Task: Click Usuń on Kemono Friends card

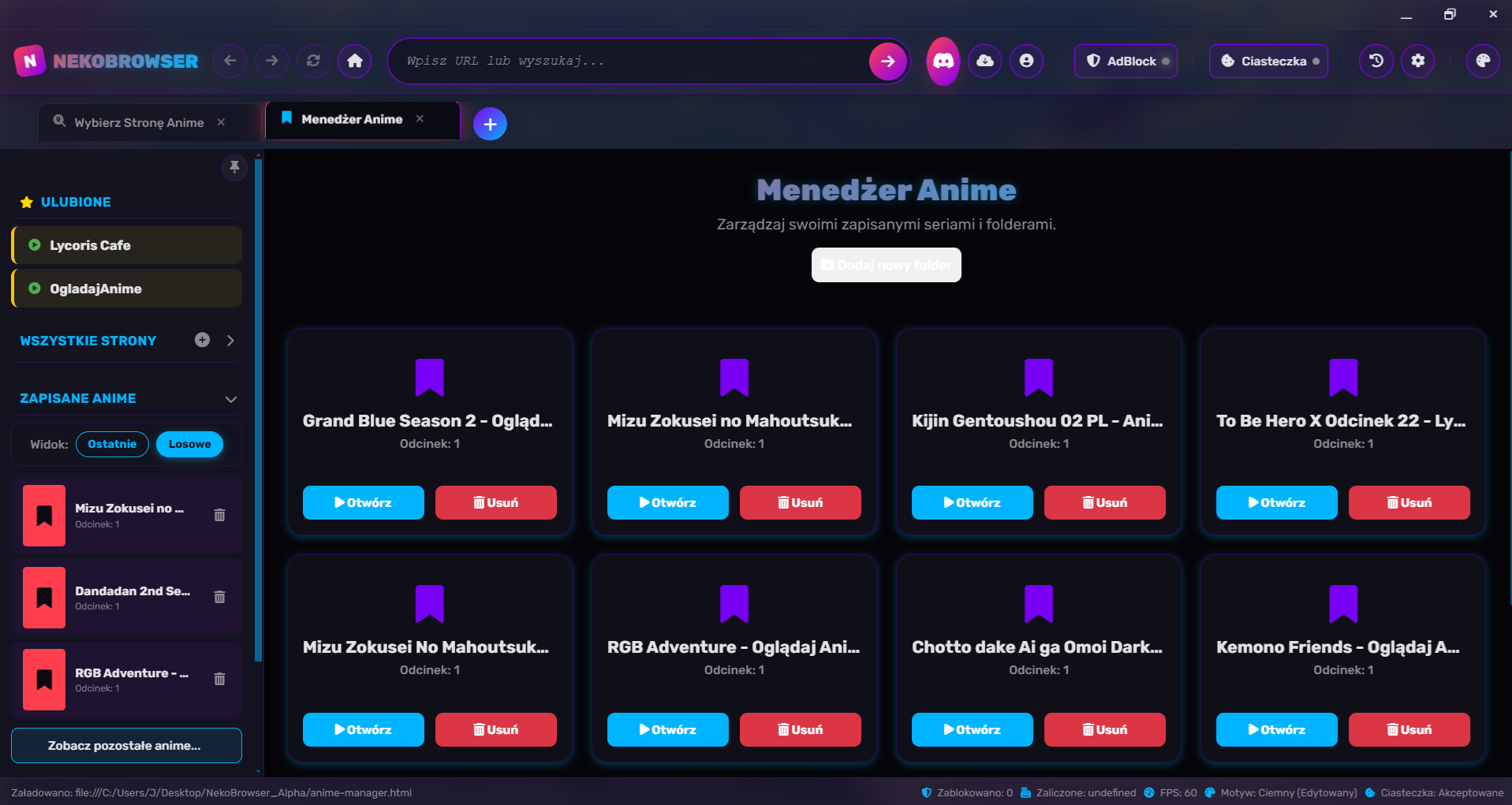Action: pos(1409,729)
